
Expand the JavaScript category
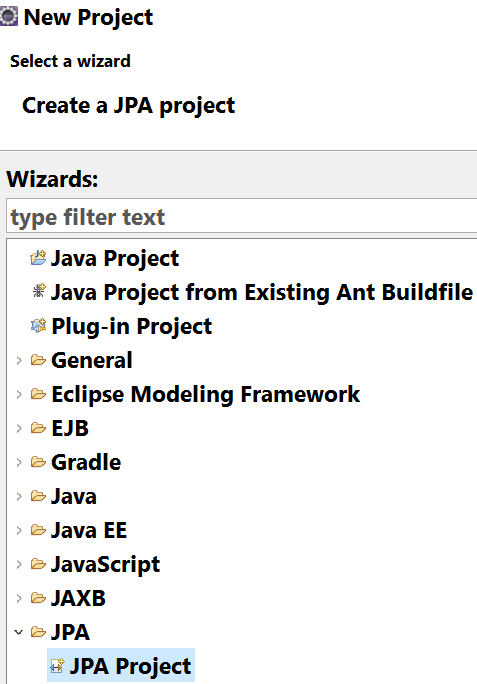[19, 564]
